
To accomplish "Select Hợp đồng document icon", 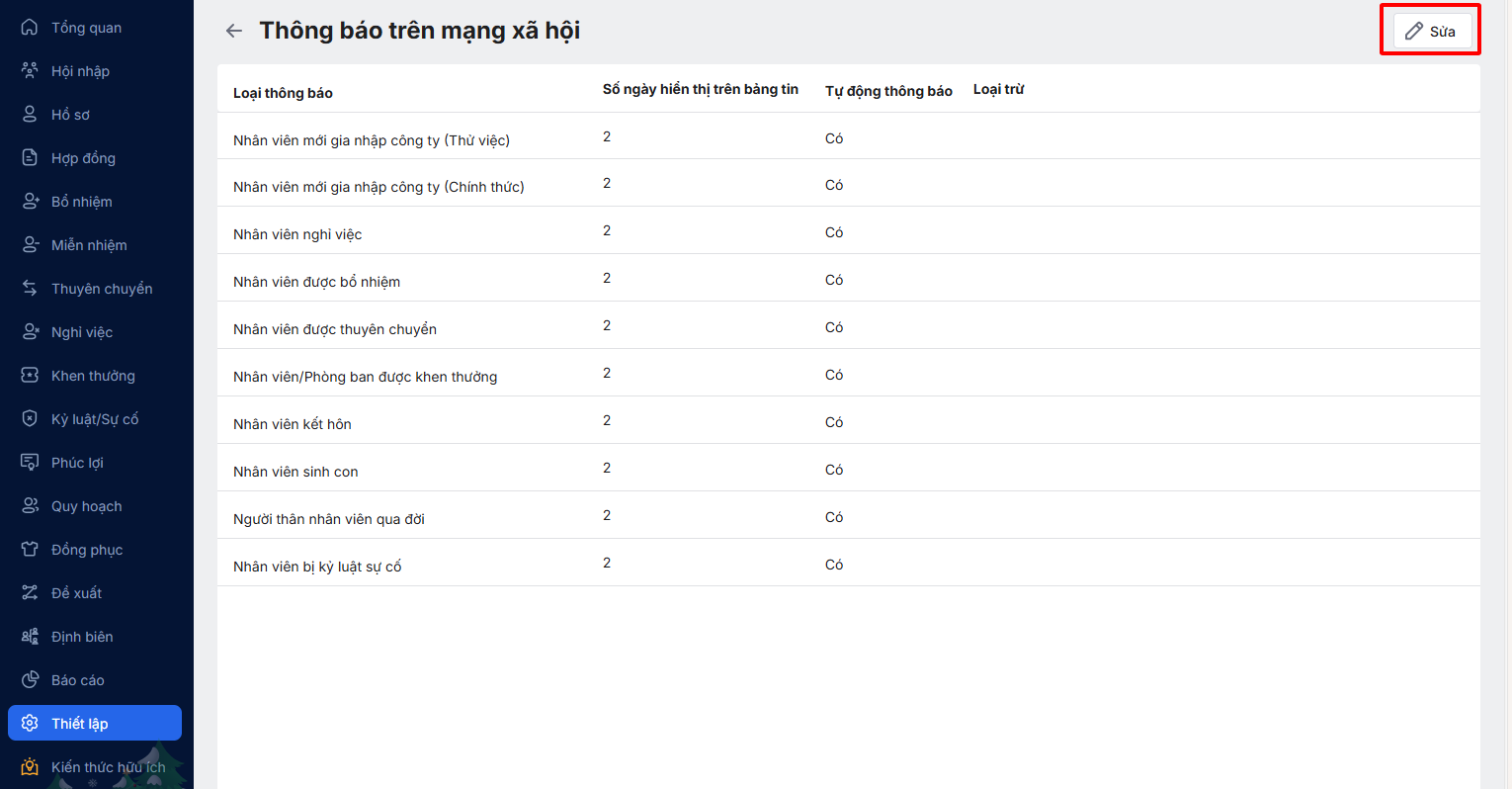I will click(x=30, y=158).
